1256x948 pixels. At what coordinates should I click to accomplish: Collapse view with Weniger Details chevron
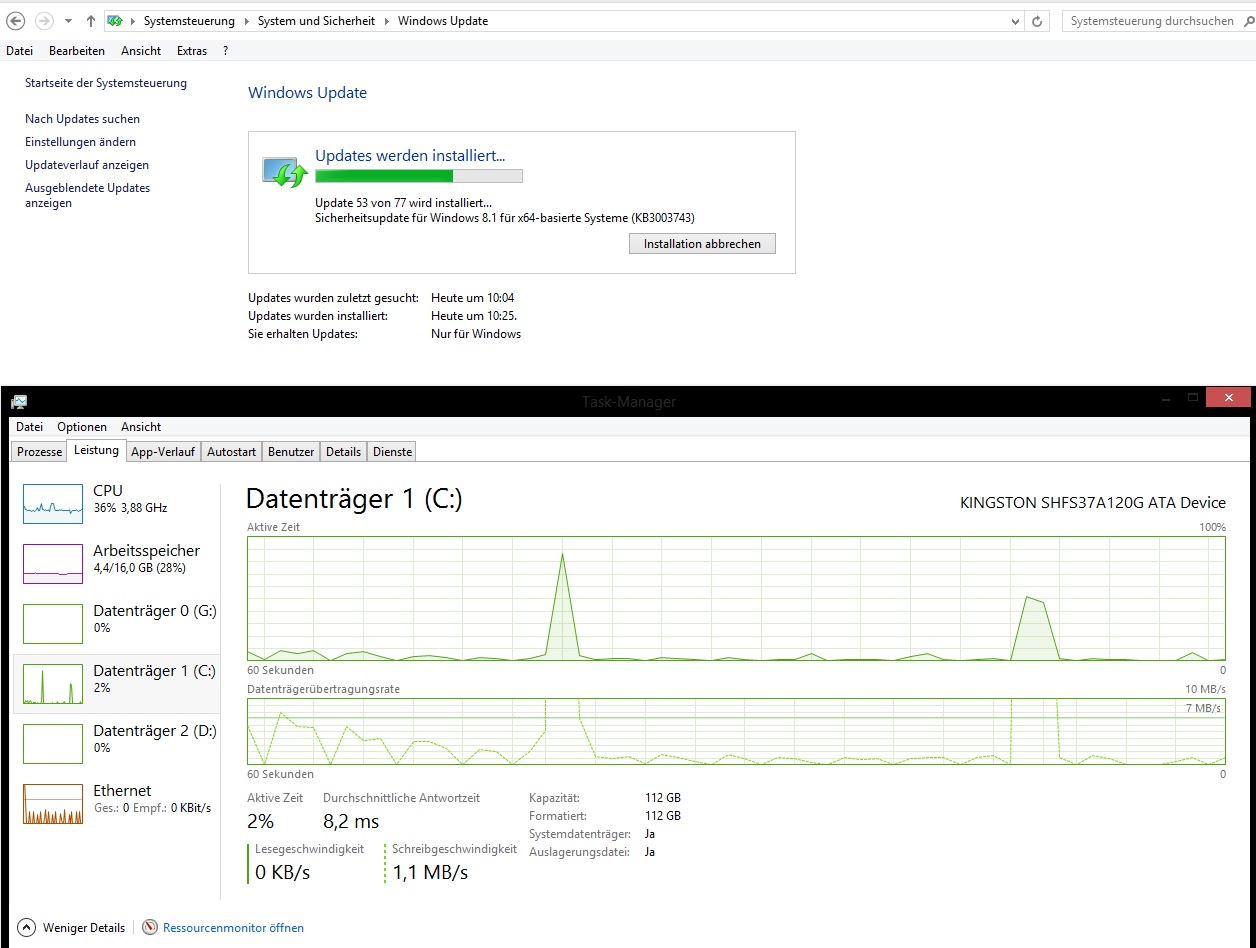click(x=27, y=928)
